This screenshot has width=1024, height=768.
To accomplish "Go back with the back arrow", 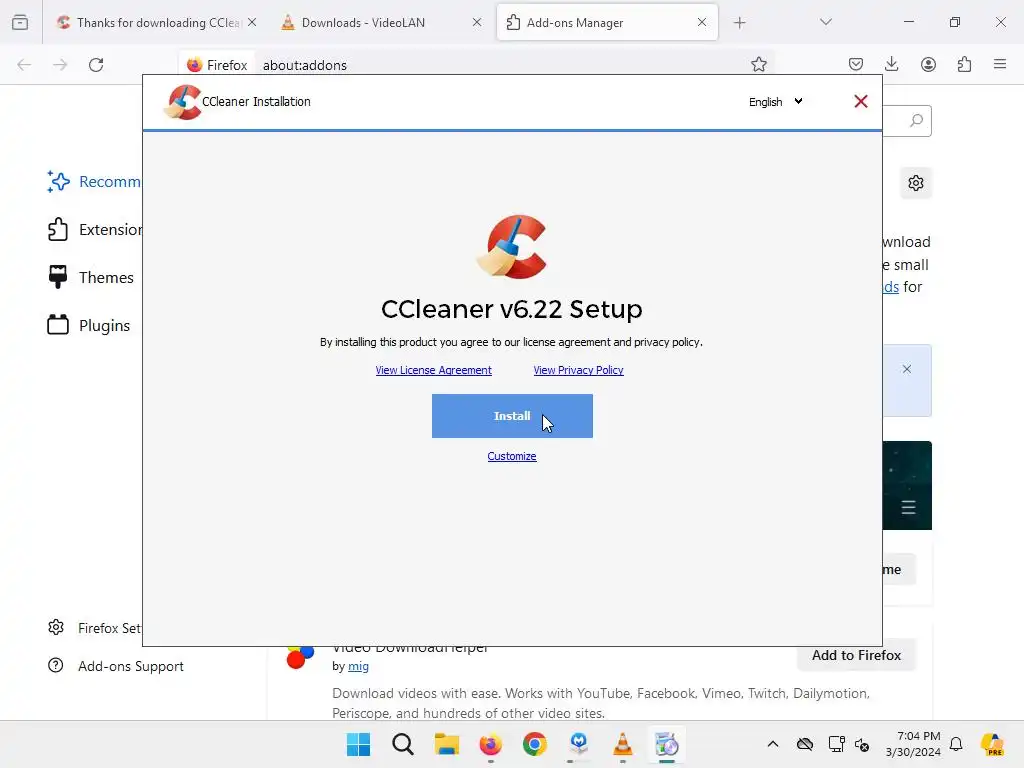I will point(24,65).
